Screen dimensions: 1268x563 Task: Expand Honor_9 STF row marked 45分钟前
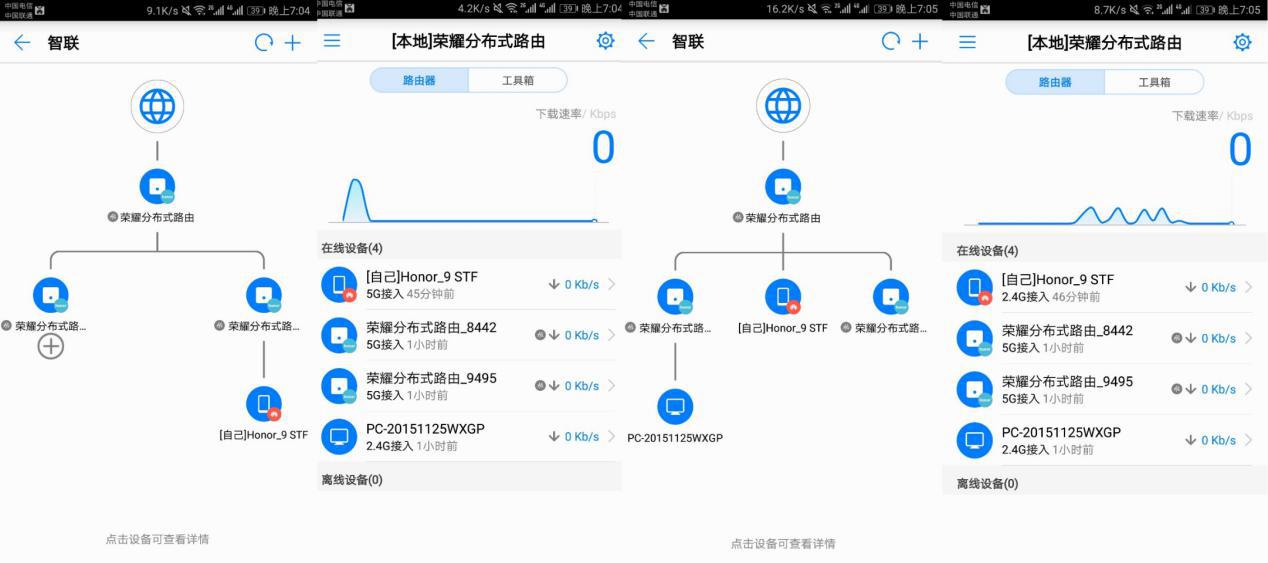(469, 284)
